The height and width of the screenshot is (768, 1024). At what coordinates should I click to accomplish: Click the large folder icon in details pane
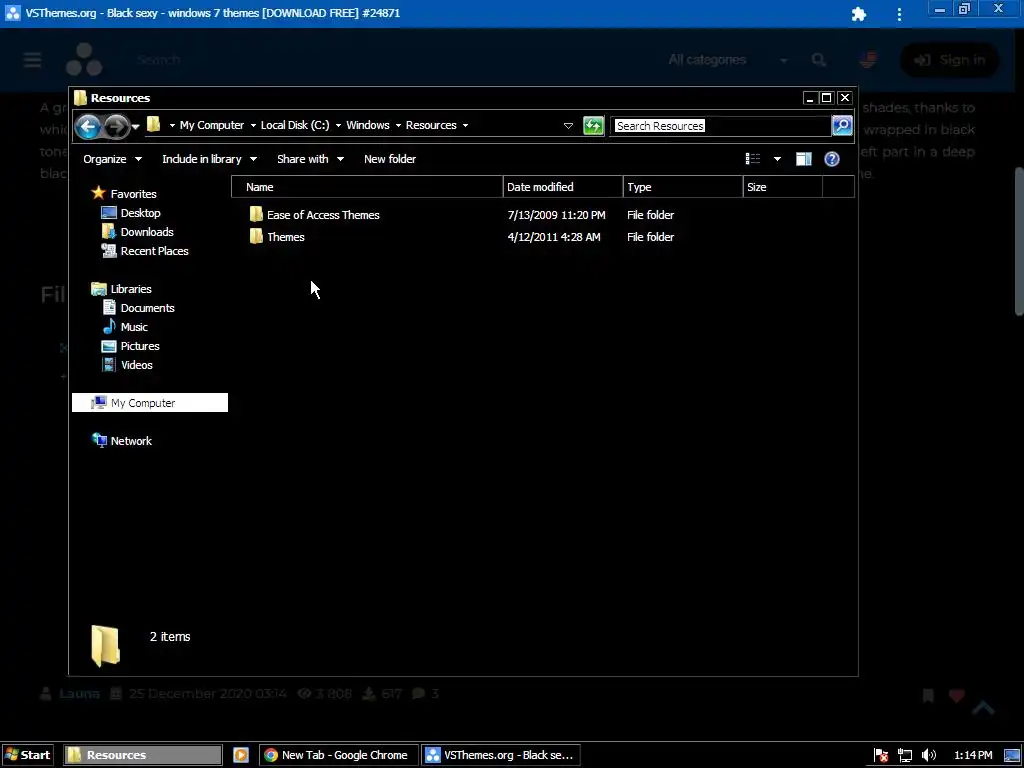click(x=105, y=645)
